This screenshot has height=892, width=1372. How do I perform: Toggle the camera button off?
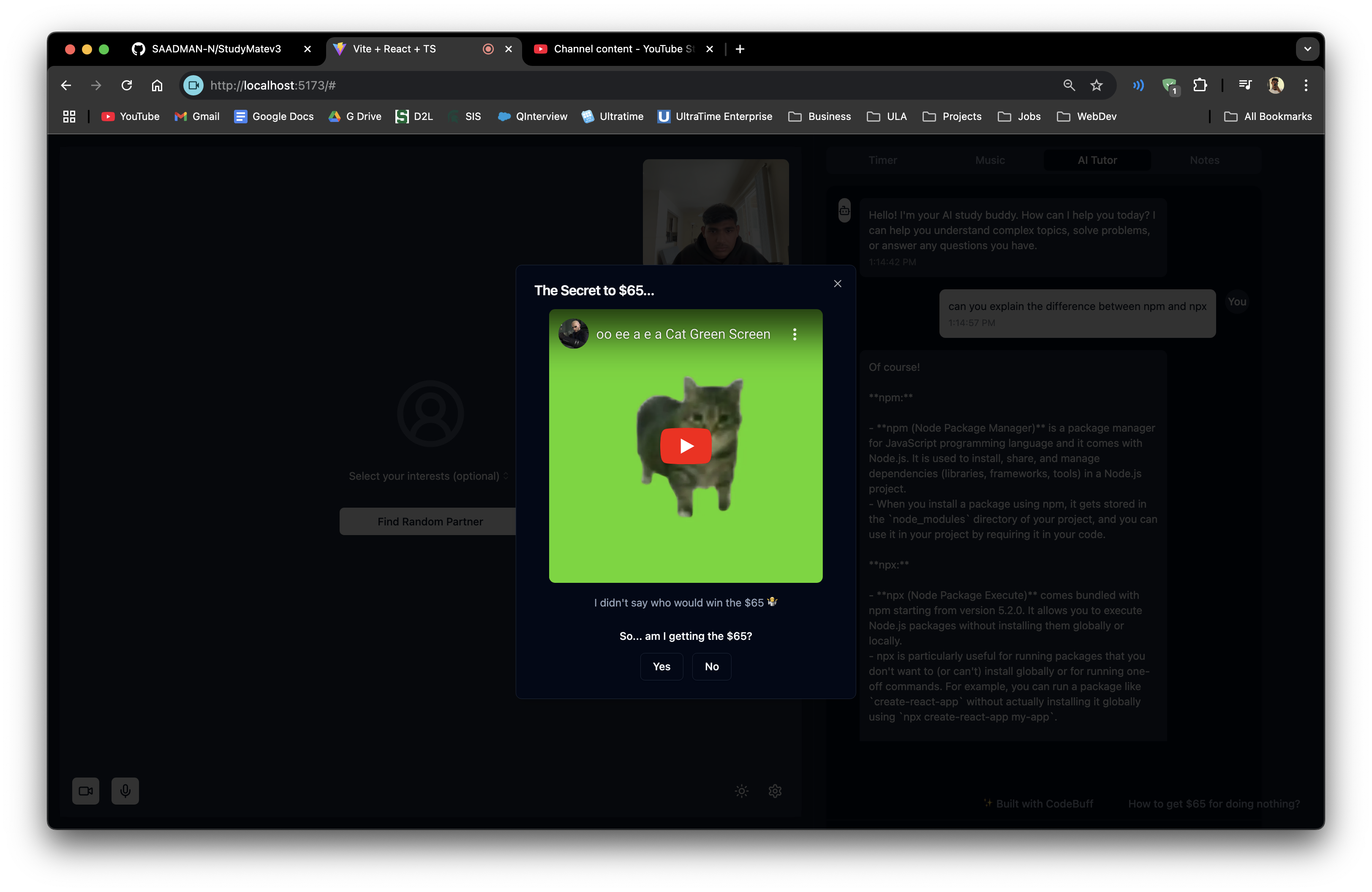click(85, 791)
